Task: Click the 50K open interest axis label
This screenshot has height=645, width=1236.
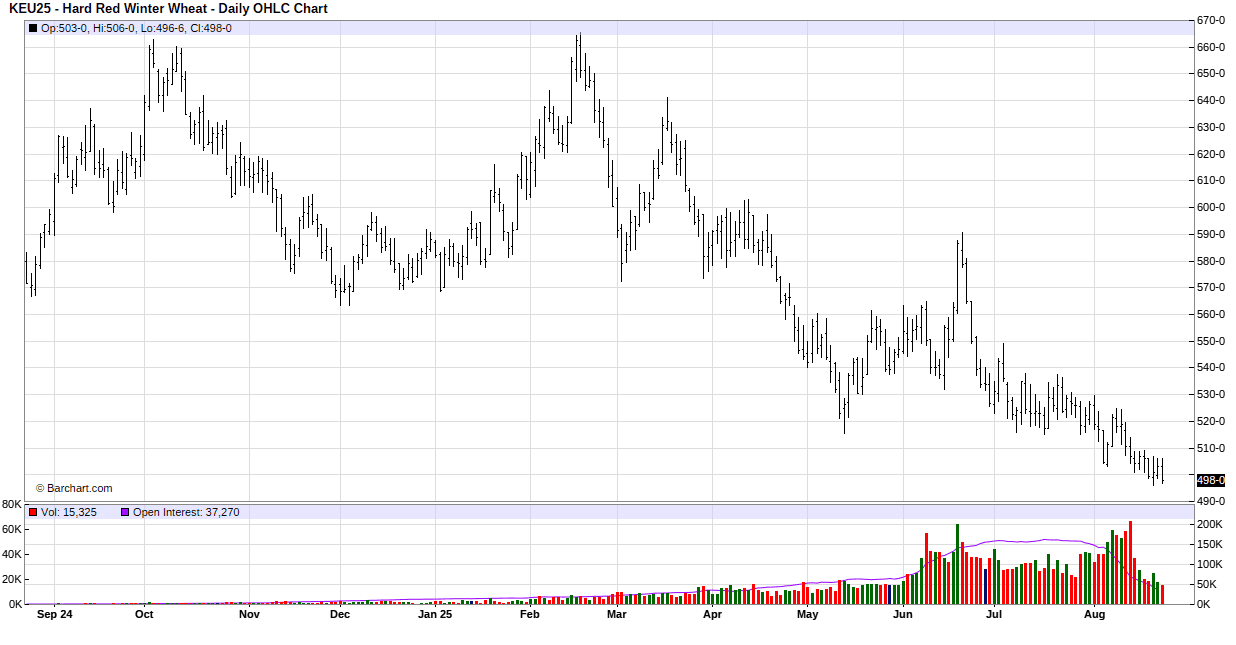Action: 1208,584
